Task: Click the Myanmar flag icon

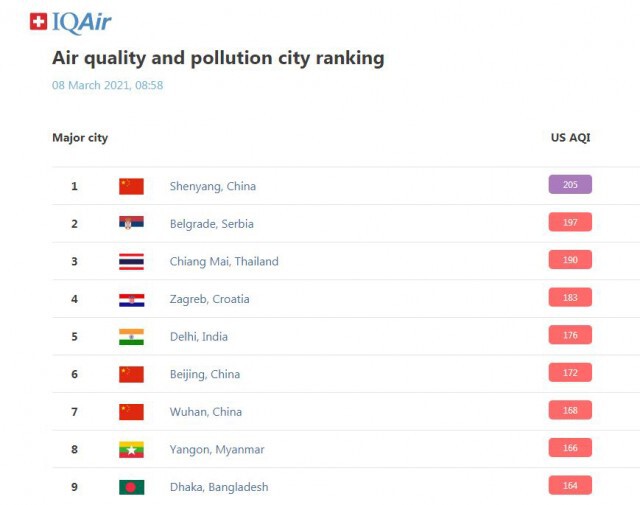Action: (x=131, y=450)
